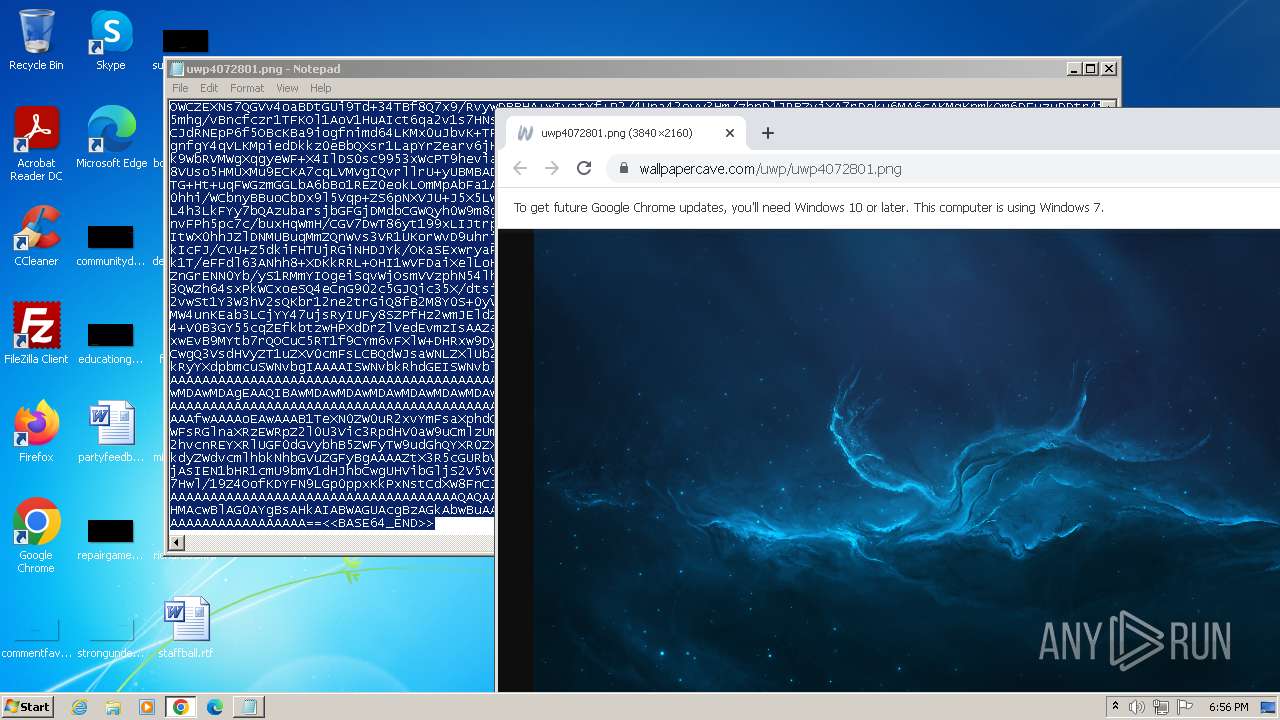Click Notepad title bar icon
Viewport: 1280px width, 720px height.
[x=177, y=69]
